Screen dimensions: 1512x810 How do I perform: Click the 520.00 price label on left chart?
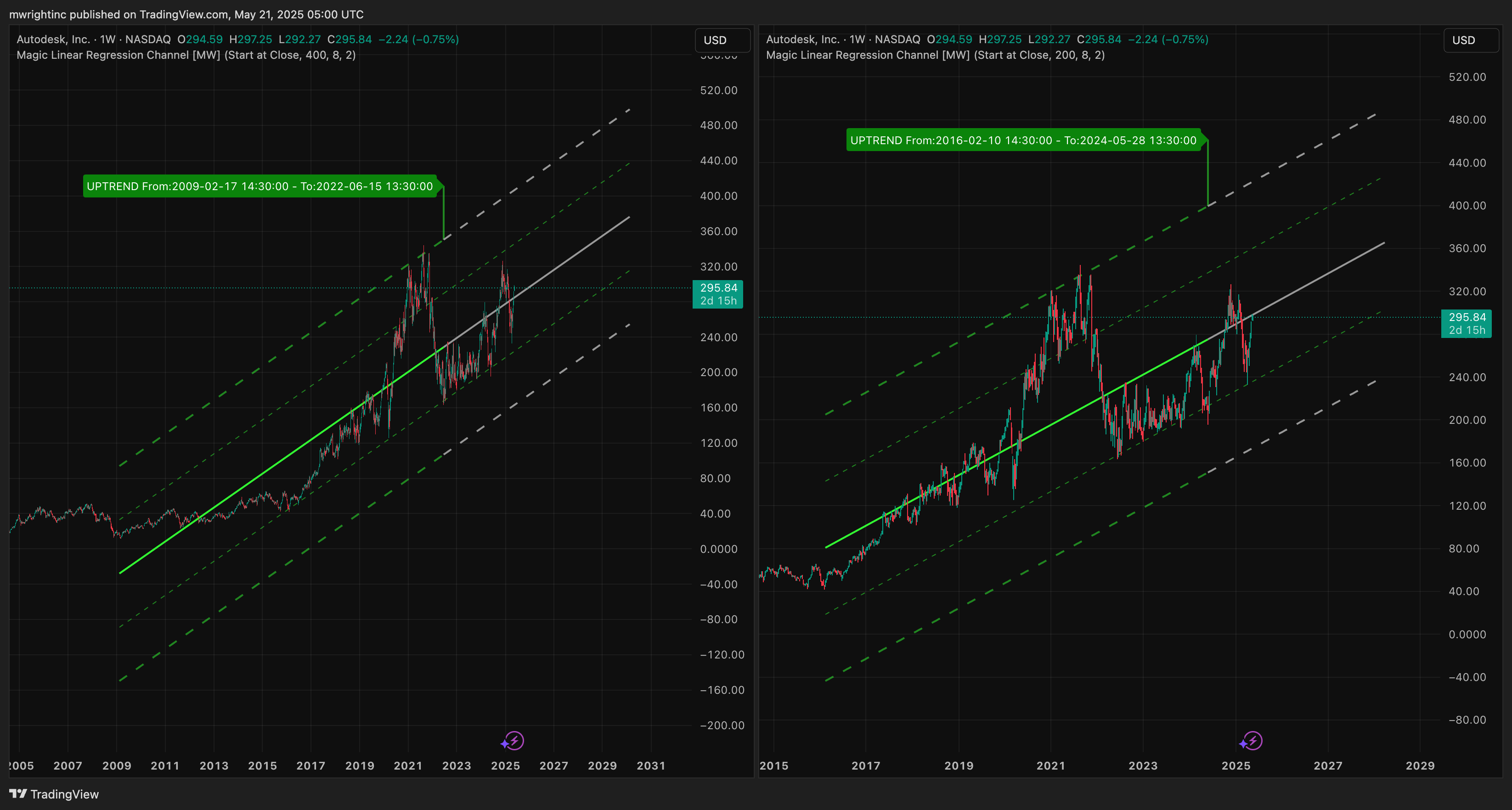[x=718, y=90]
